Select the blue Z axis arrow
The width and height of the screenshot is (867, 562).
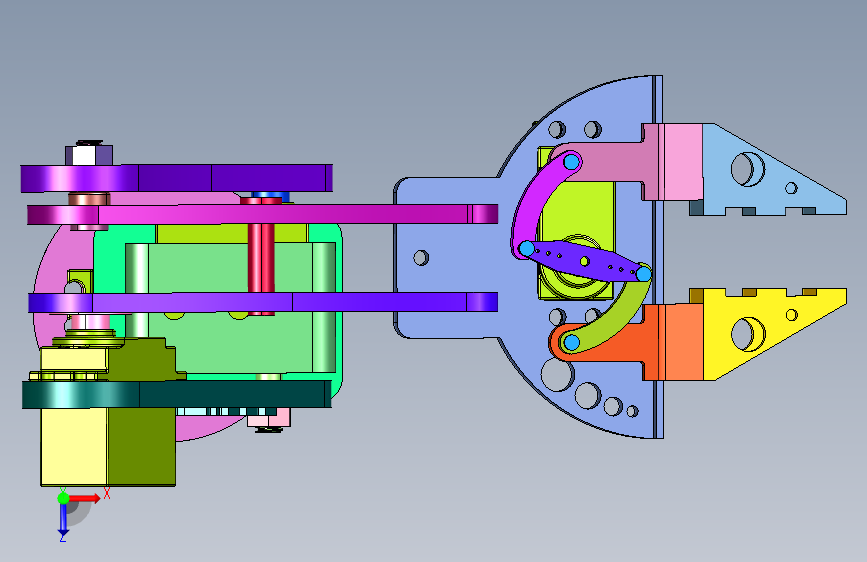[x=63, y=519]
